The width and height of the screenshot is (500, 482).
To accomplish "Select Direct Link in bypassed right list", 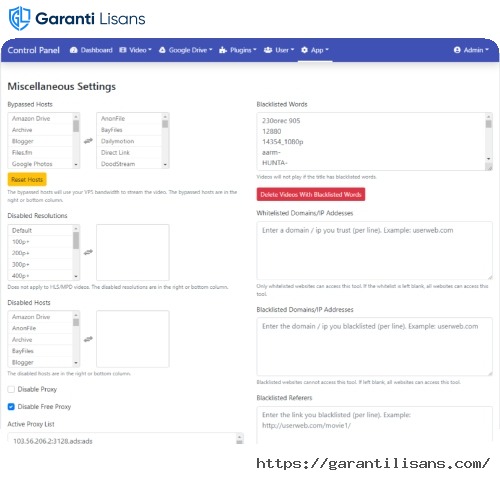I will (x=129, y=152).
